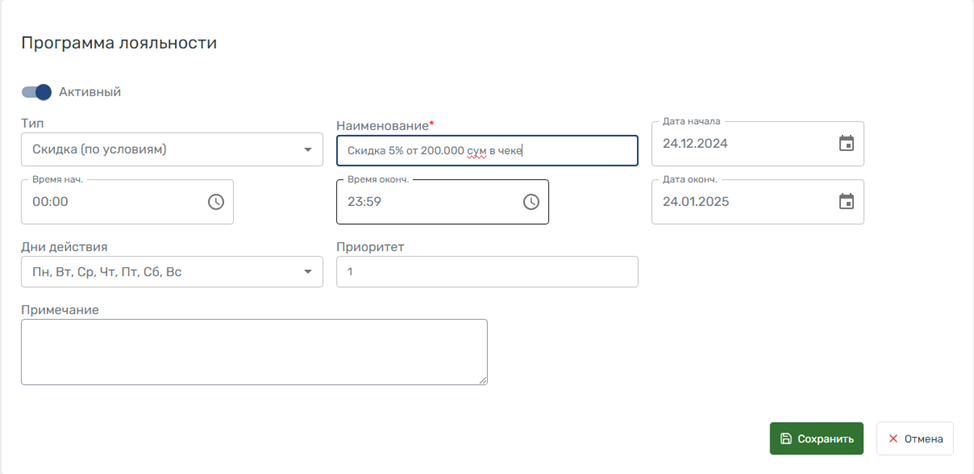Image resolution: width=974 pixels, height=474 pixels.
Task: Click the clock icon in Время оконч.
Action: (x=531, y=202)
